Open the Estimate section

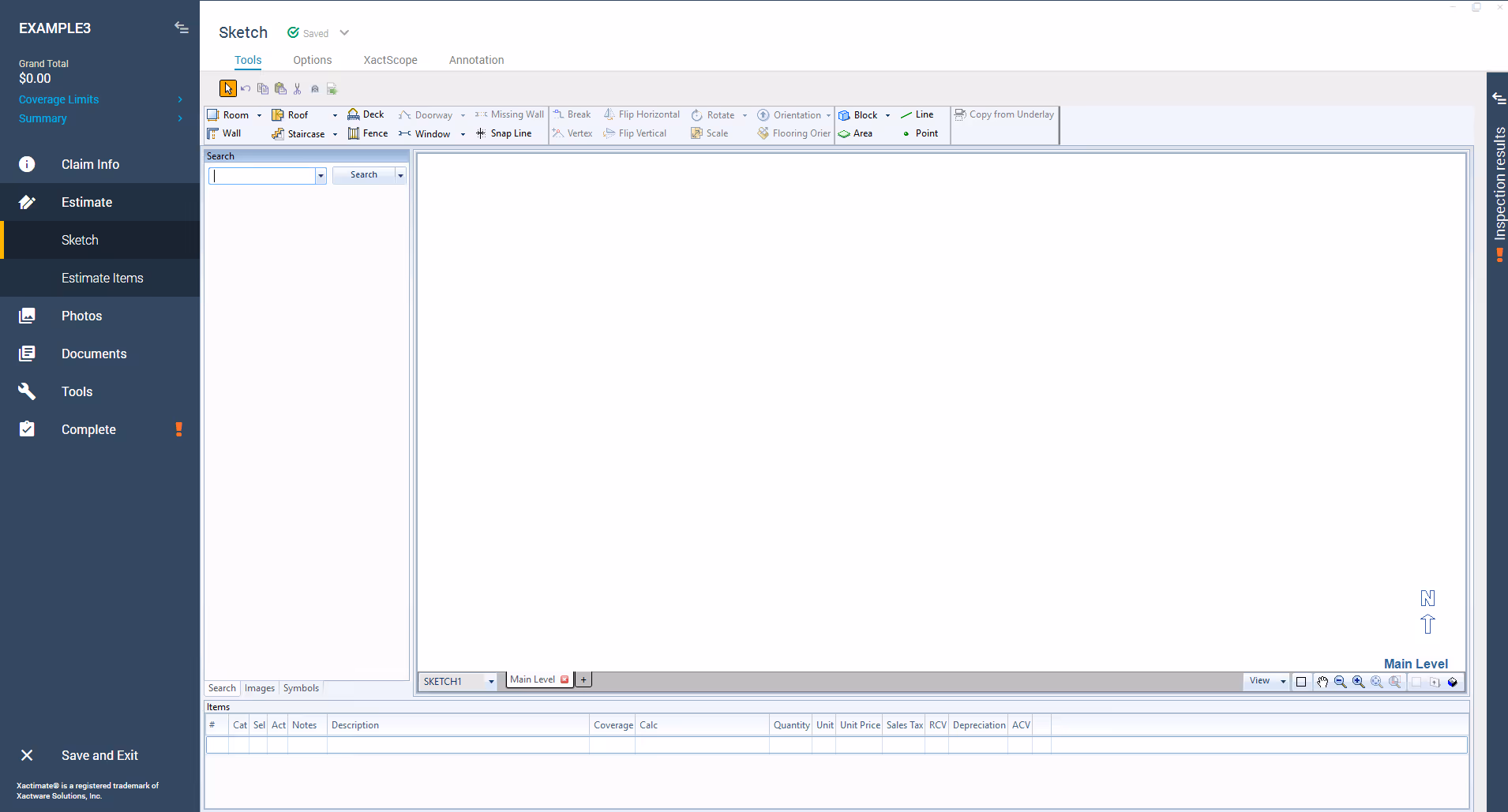point(99,202)
